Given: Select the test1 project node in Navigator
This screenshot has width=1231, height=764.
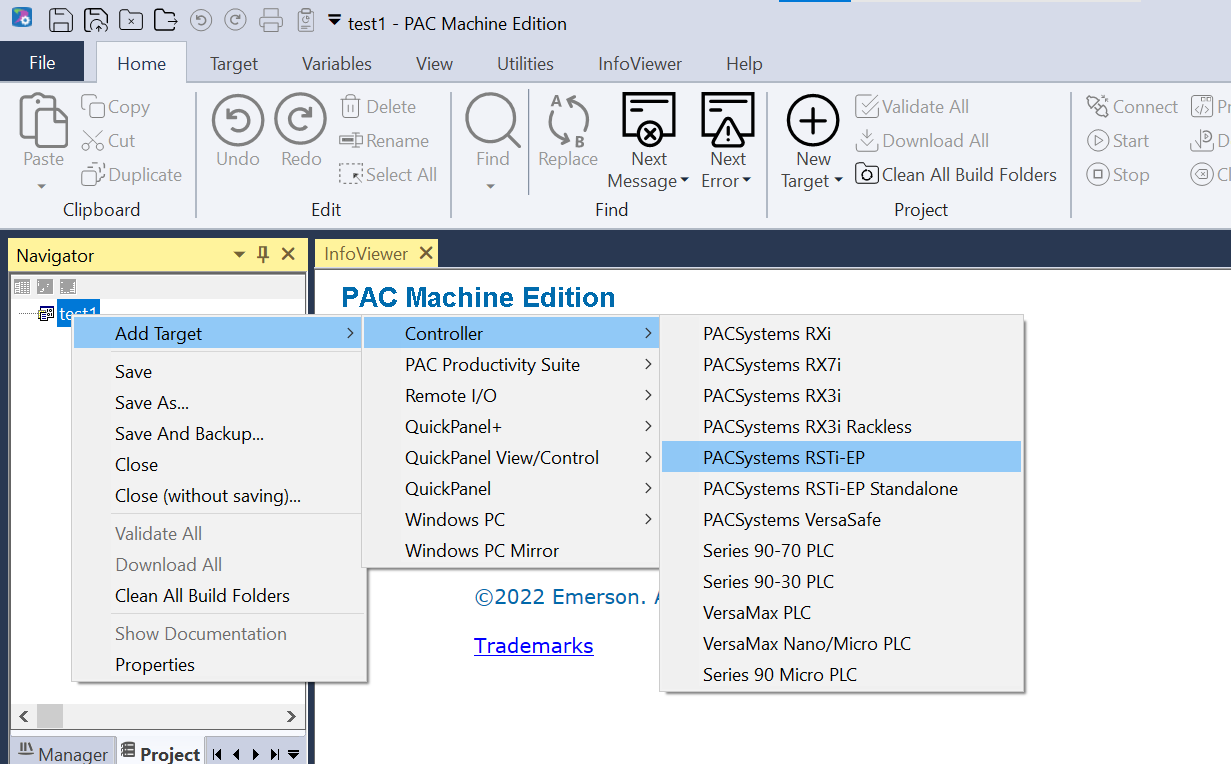Looking at the screenshot, I should [x=78, y=314].
